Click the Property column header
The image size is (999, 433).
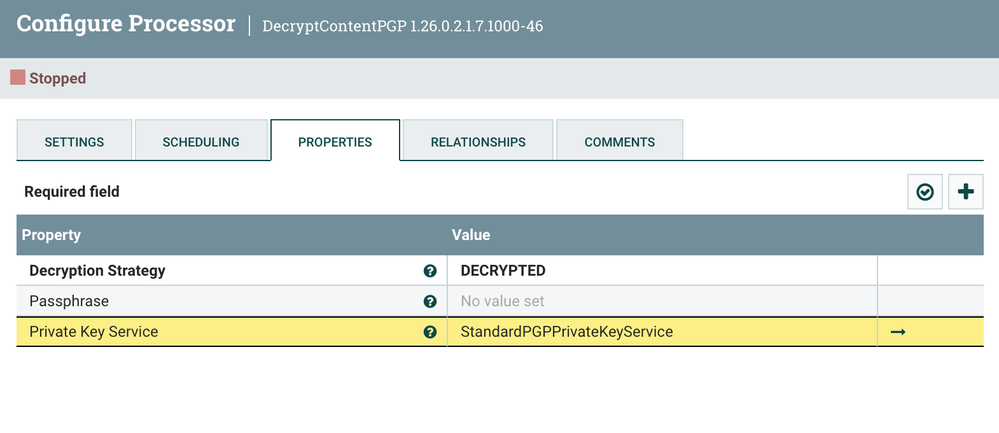click(x=232, y=235)
